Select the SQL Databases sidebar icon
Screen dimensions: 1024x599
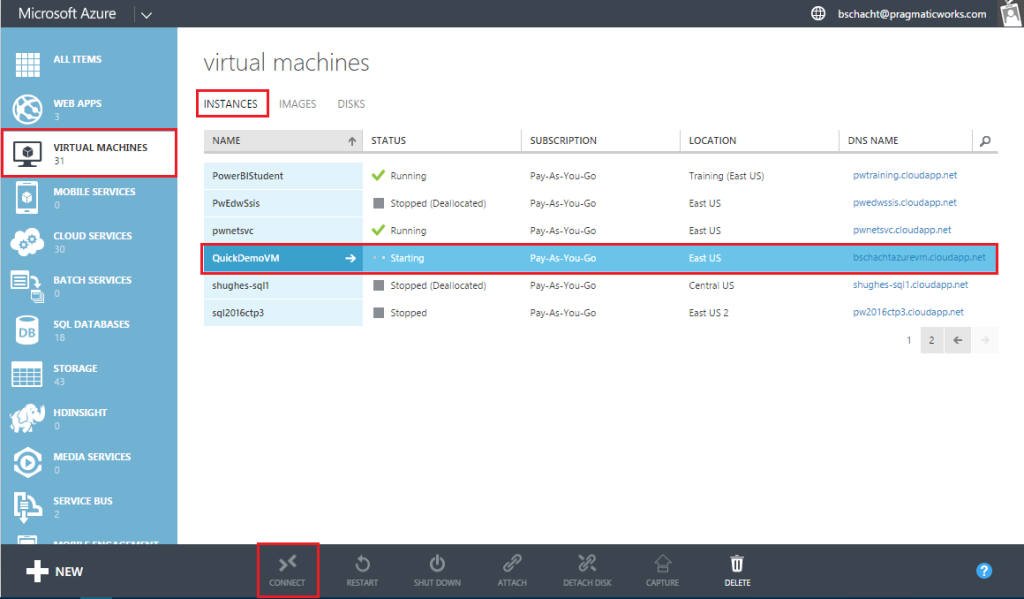(26, 330)
